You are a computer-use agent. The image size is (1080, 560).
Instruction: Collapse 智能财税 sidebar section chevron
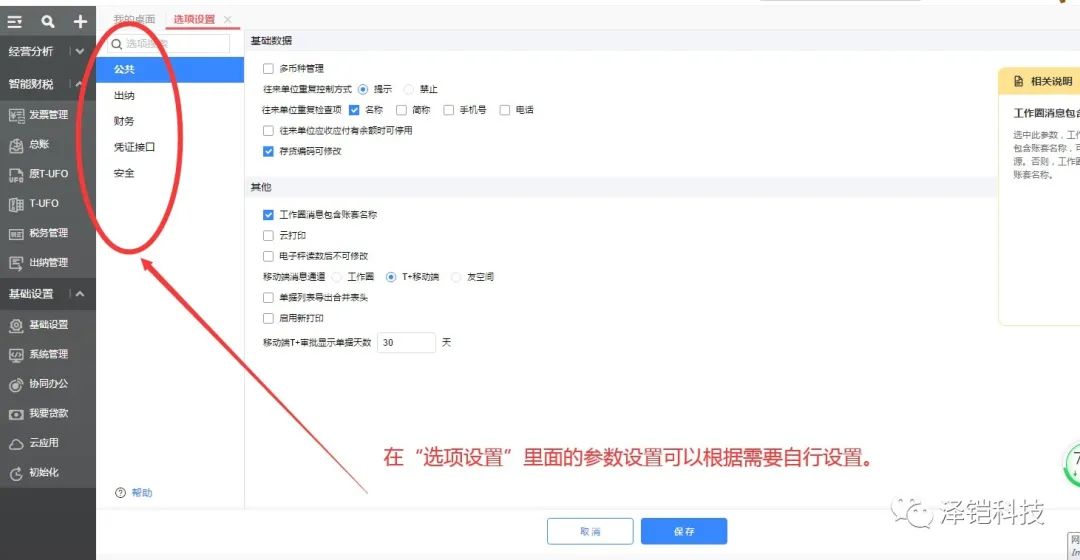(80, 84)
